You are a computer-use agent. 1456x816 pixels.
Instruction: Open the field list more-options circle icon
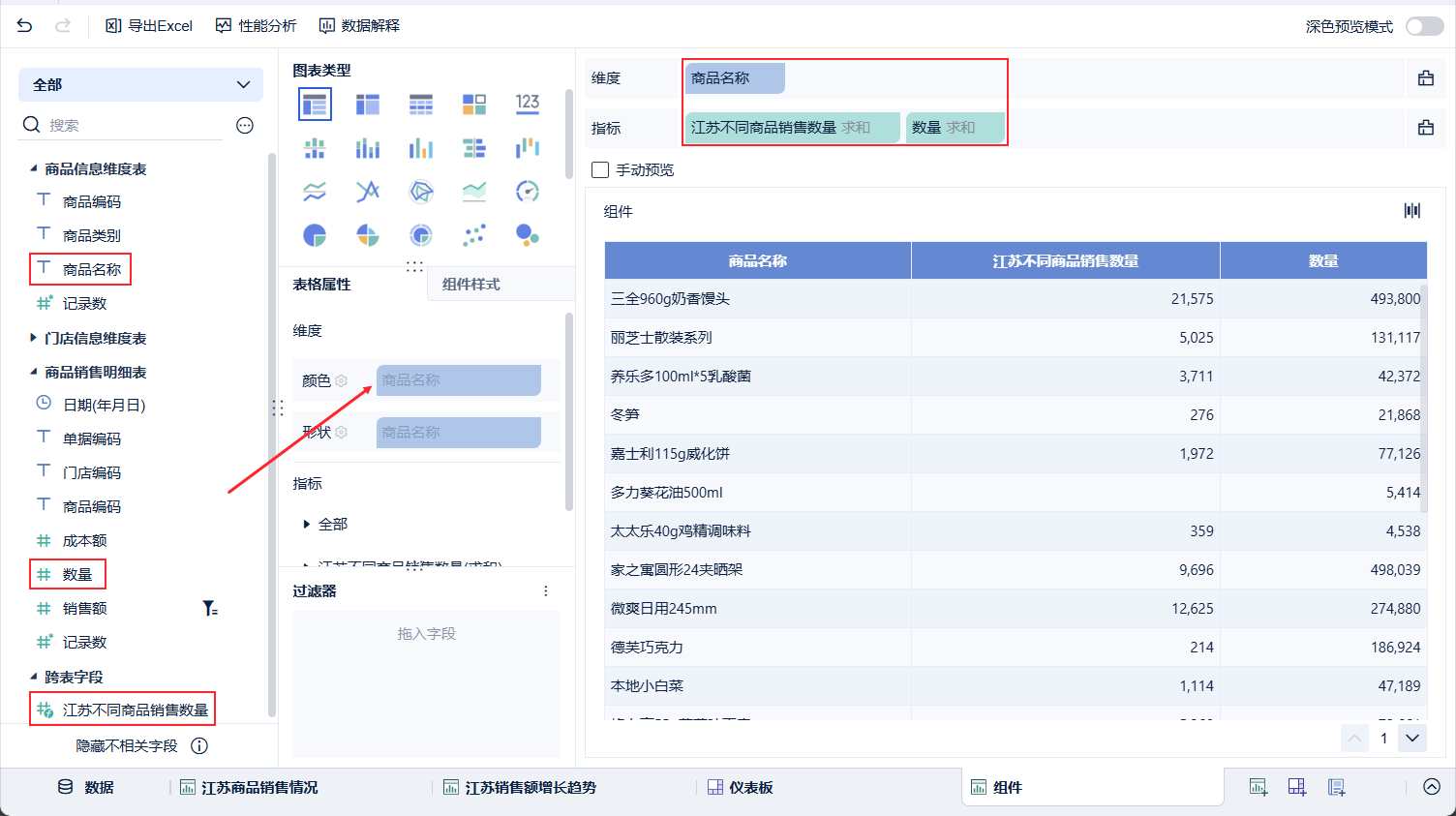point(245,125)
